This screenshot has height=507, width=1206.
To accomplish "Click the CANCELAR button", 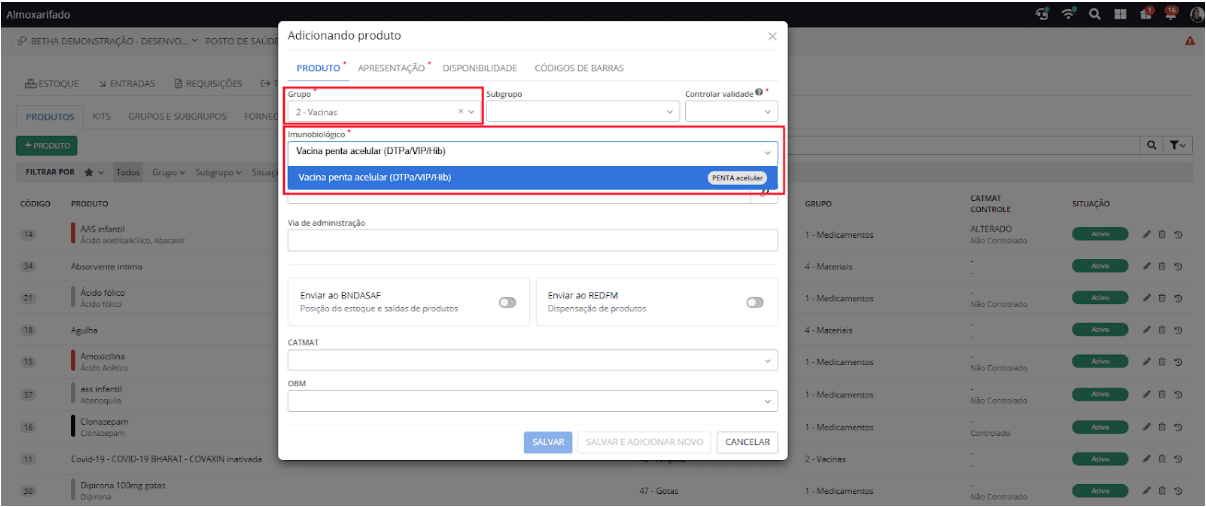I will pos(748,442).
